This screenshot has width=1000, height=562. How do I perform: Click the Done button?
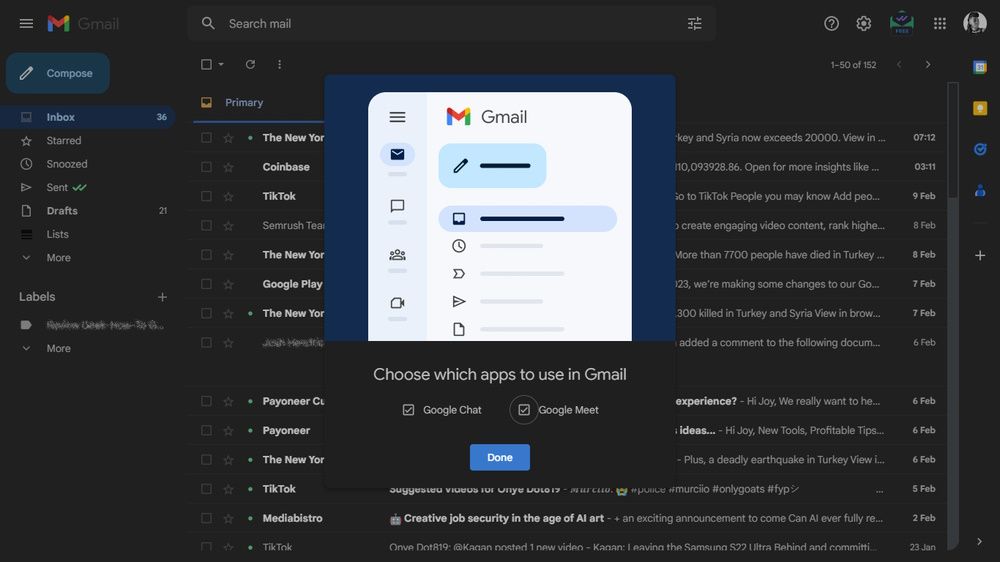pyautogui.click(x=499, y=457)
